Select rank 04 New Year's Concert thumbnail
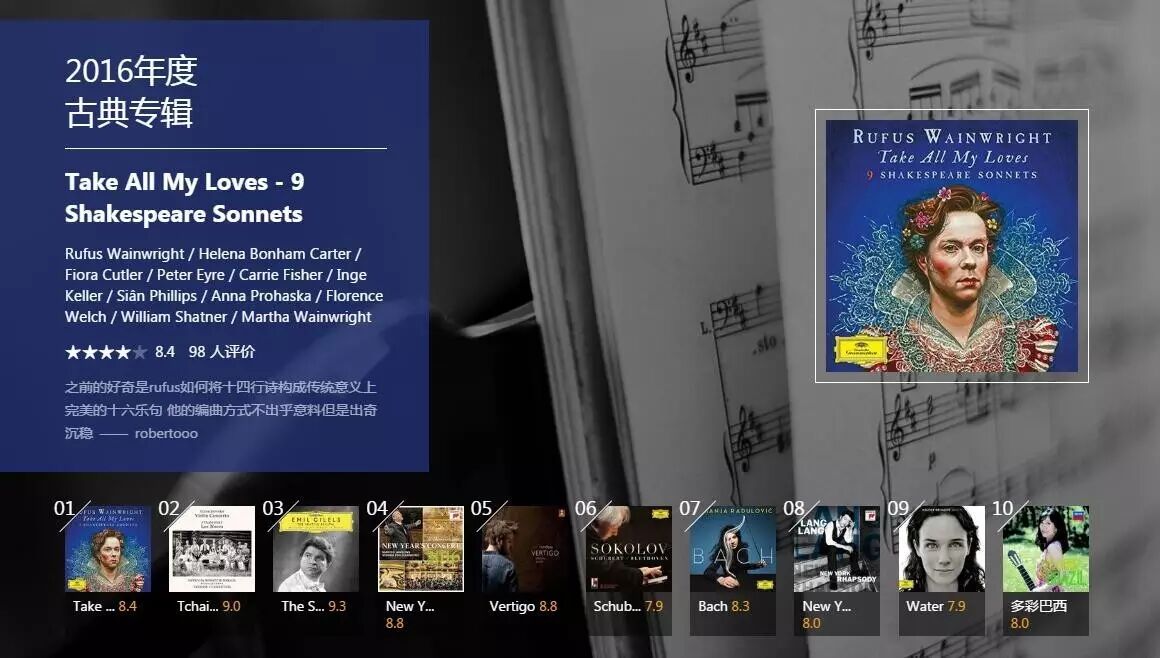The height and width of the screenshot is (658, 1160). (421, 549)
